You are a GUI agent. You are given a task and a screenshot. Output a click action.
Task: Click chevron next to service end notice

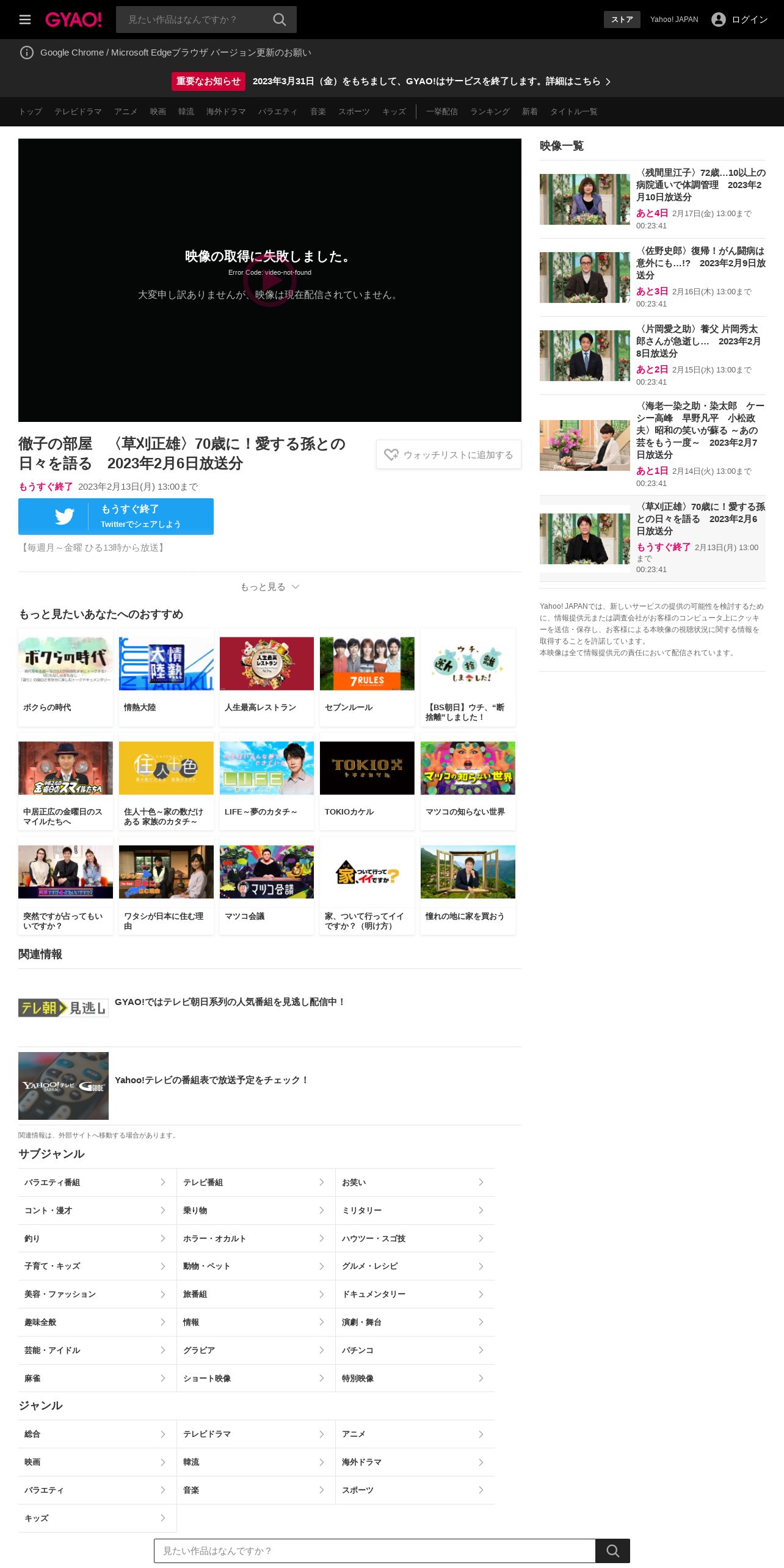tap(608, 82)
